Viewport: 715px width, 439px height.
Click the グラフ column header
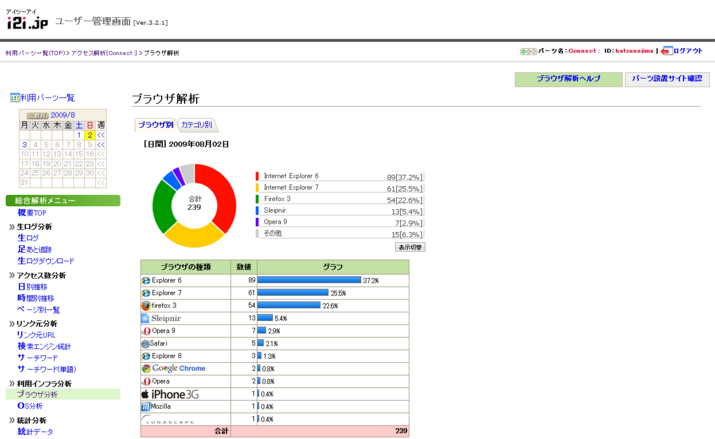[x=333, y=267]
